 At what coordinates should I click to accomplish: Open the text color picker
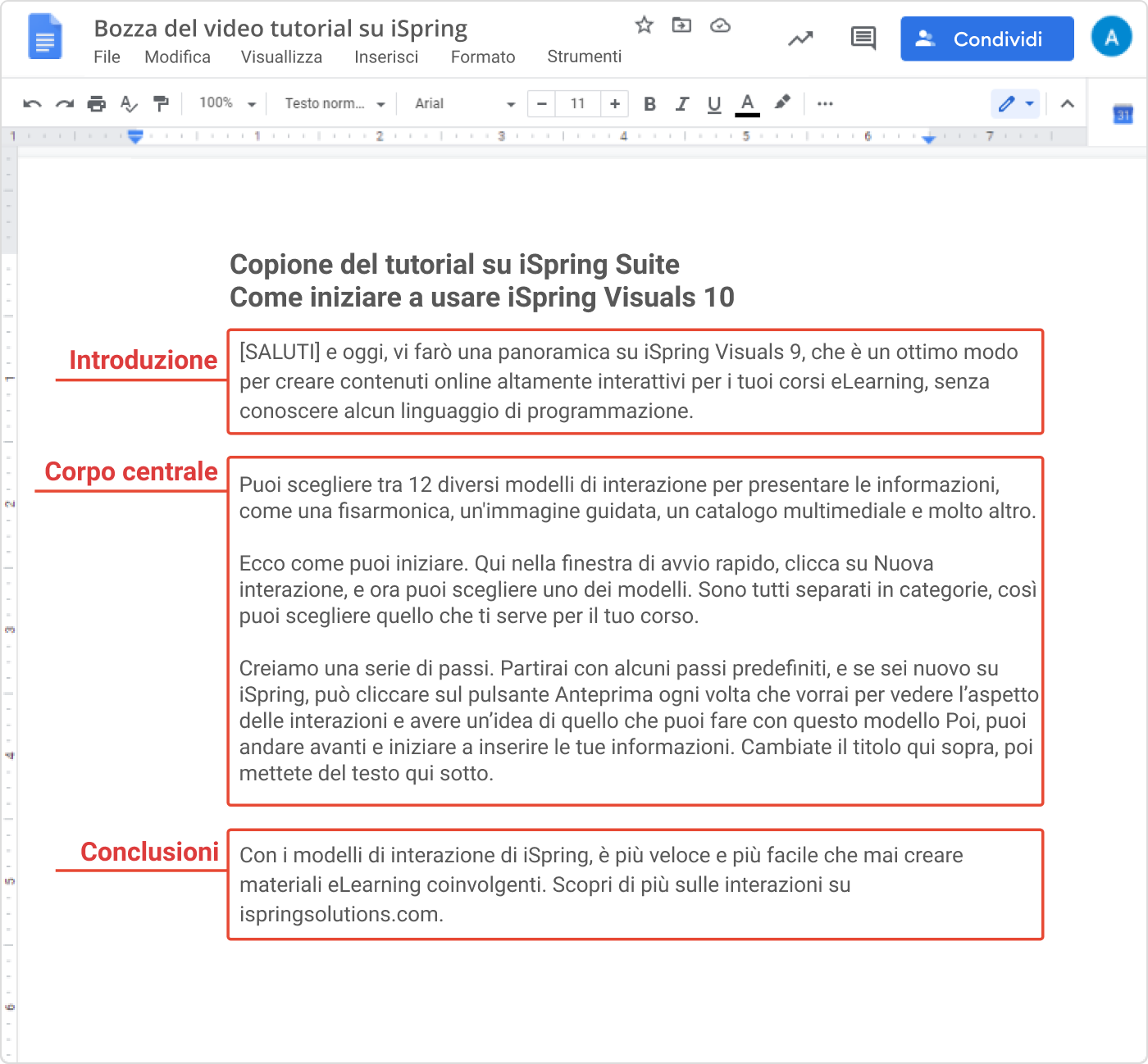click(747, 104)
